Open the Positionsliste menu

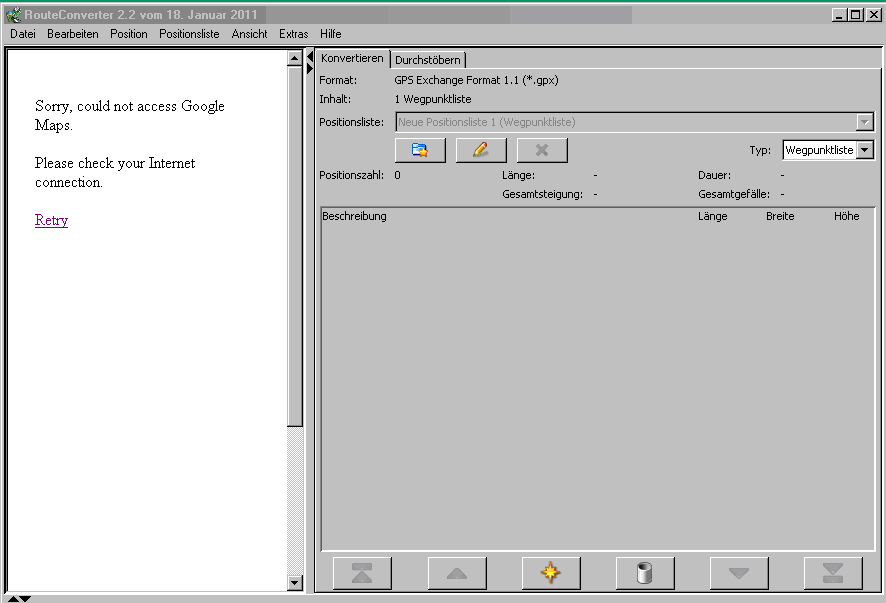(189, 34)
